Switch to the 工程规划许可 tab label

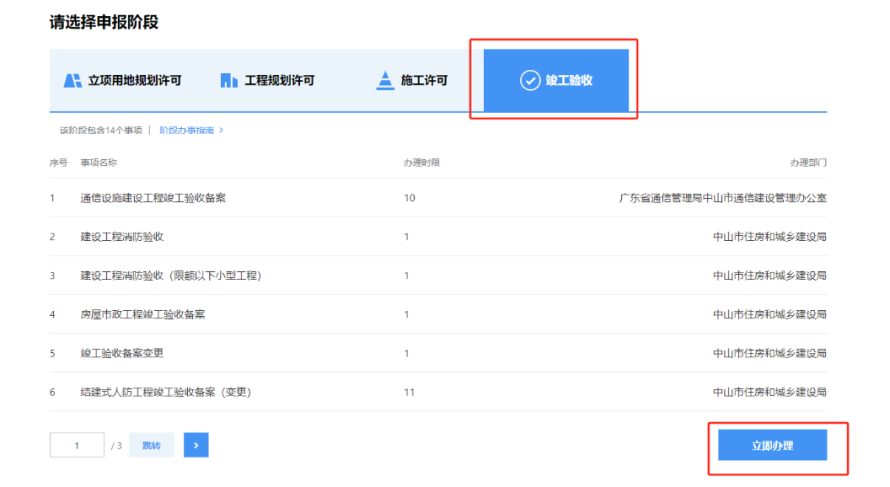coord(279,80)
